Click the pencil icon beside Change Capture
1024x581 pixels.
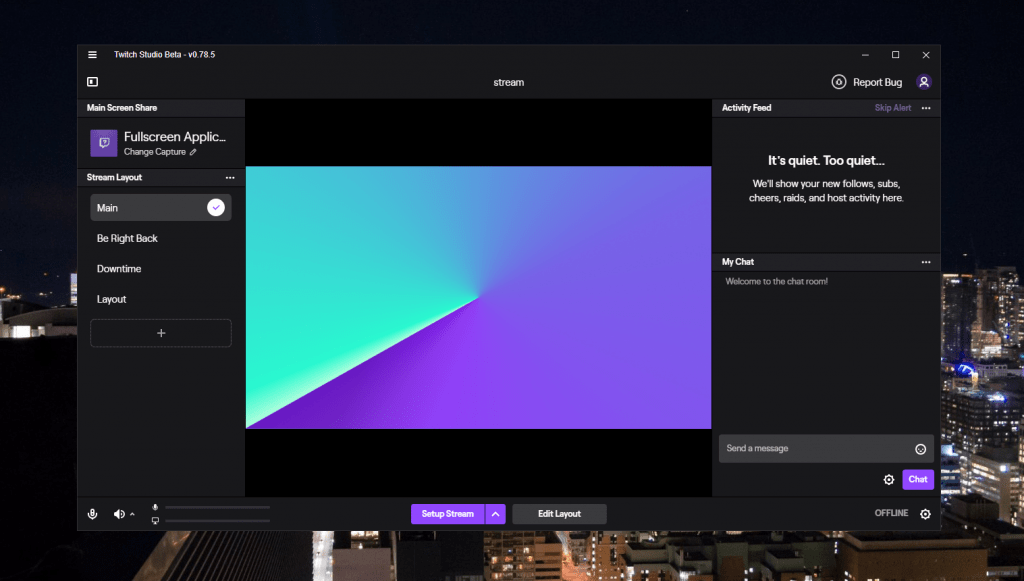[193, 153]
